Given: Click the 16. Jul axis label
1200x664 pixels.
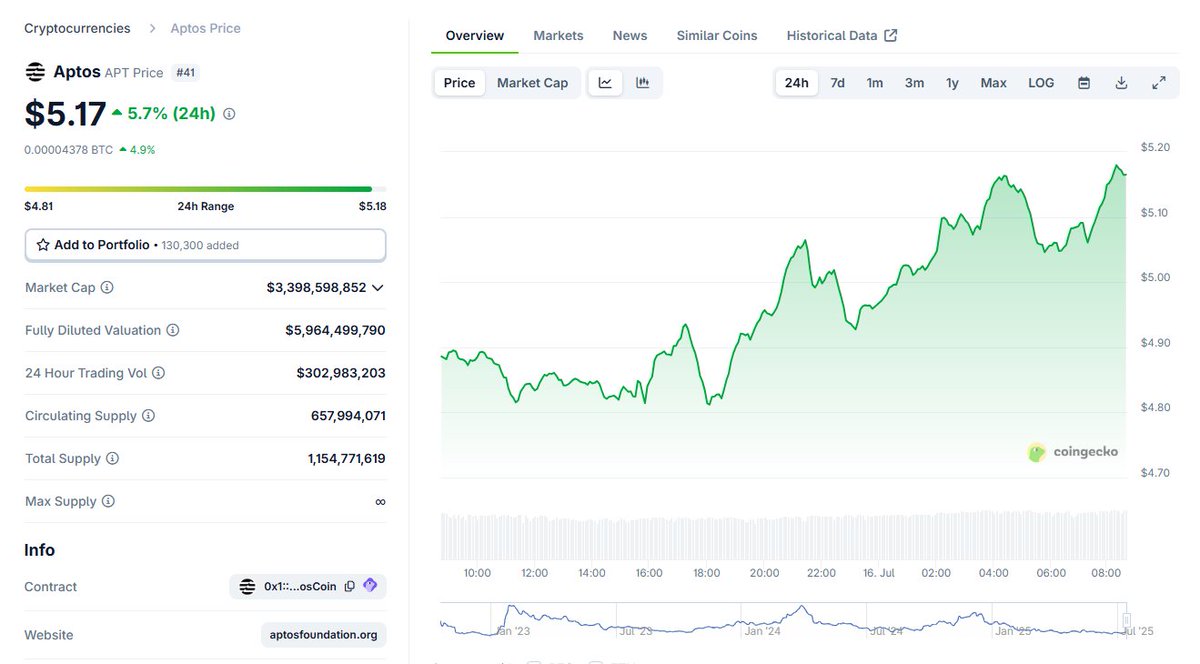Looking at the screenshot, I should (x=879, y=573).
